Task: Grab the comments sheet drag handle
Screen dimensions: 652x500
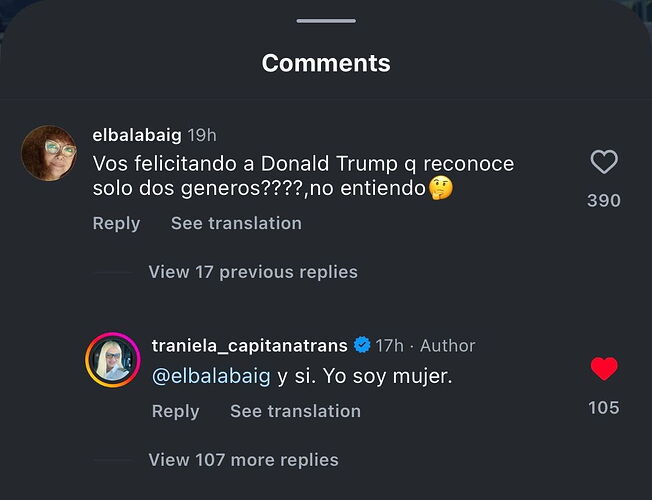Action: click(x=326, y=21)
